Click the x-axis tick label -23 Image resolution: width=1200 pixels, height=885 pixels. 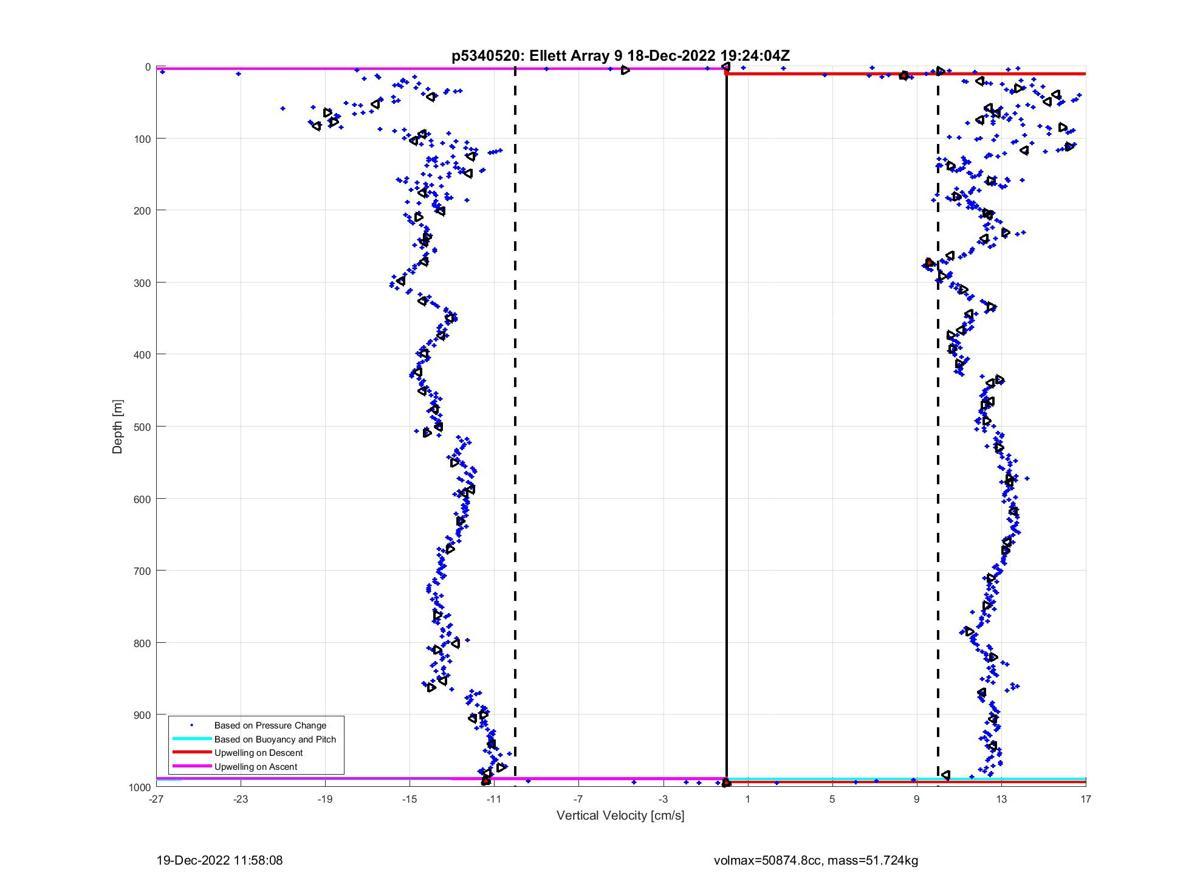[240, 799]
